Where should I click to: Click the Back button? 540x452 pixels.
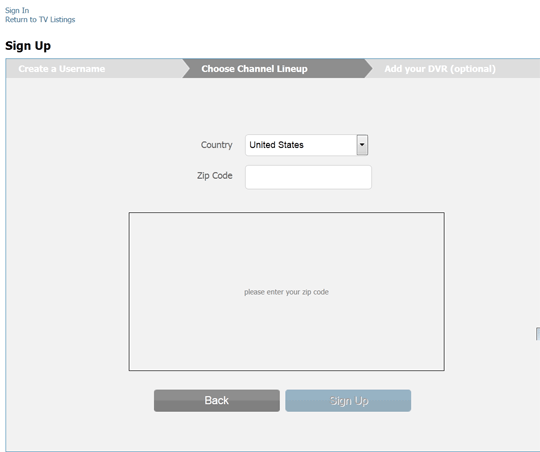[217, 400]
